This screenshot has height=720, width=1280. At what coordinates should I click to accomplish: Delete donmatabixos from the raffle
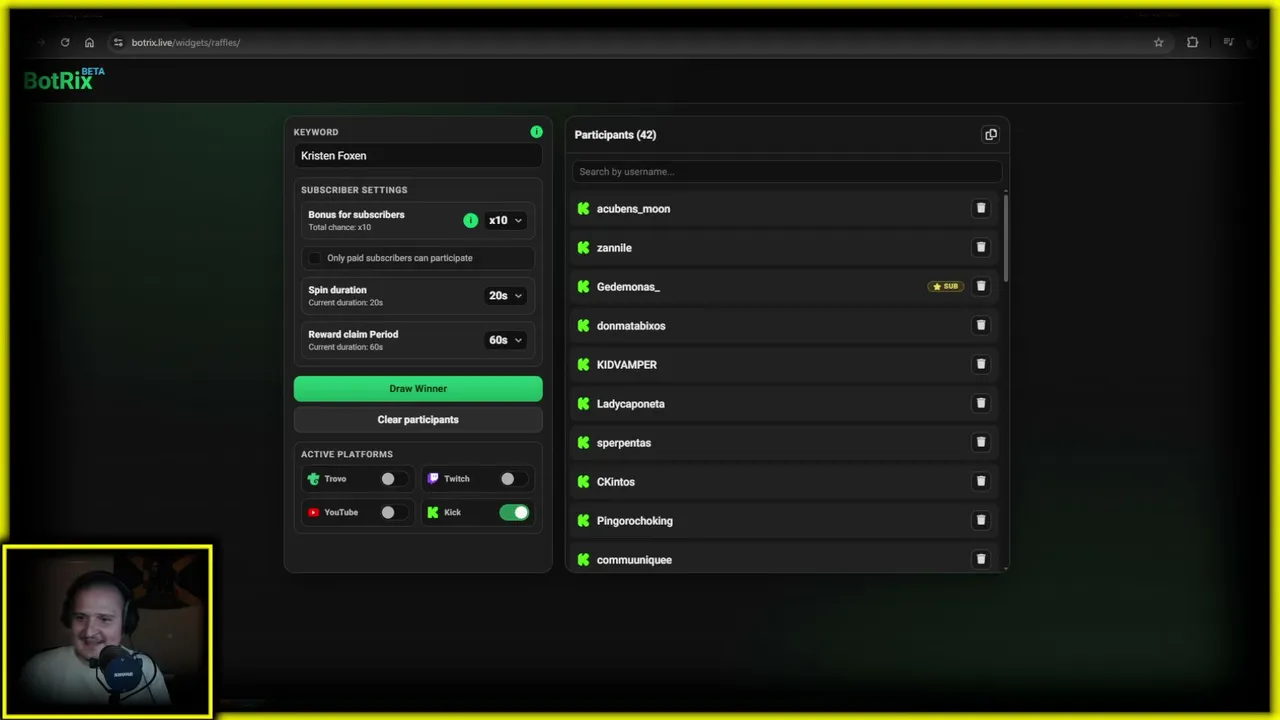coord(981,325)
